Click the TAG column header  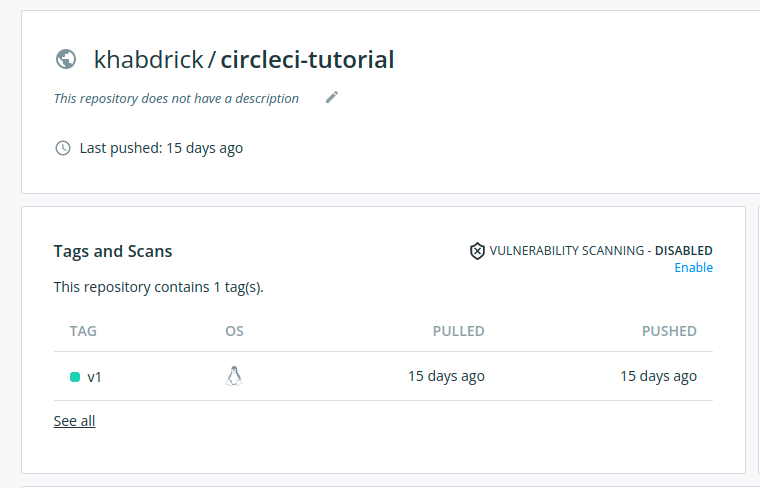83,331
